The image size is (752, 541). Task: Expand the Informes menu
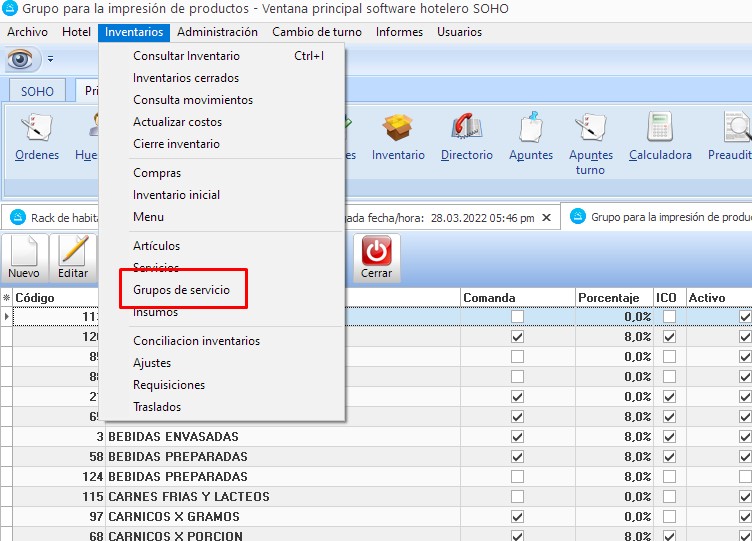(399, 32)
